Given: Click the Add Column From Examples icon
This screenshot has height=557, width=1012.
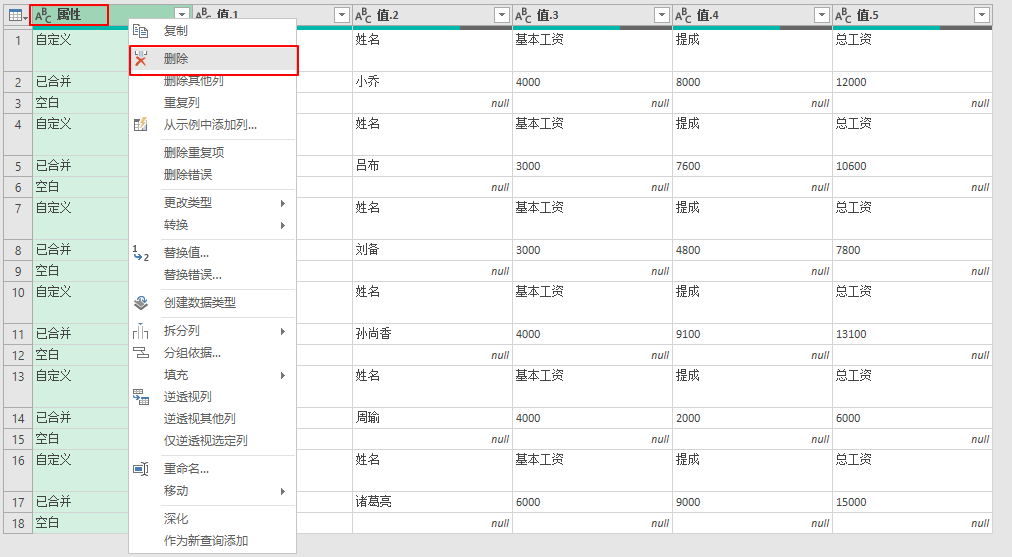Looking at the screenshot, I should 141,125.
